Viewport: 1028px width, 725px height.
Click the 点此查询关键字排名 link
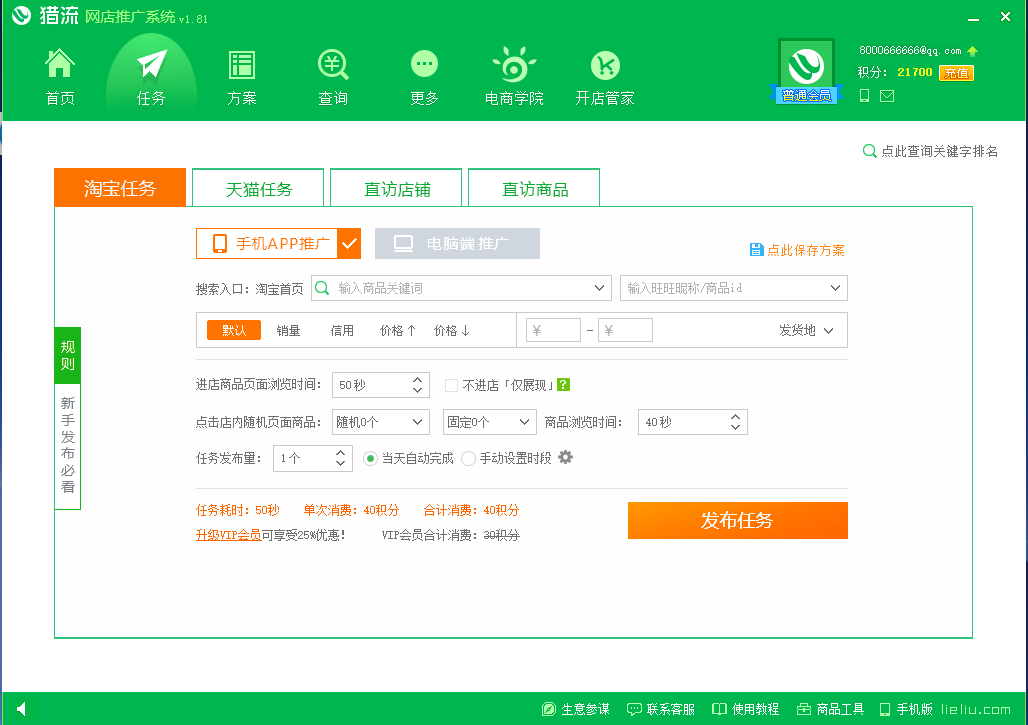(x=939, y=151)
